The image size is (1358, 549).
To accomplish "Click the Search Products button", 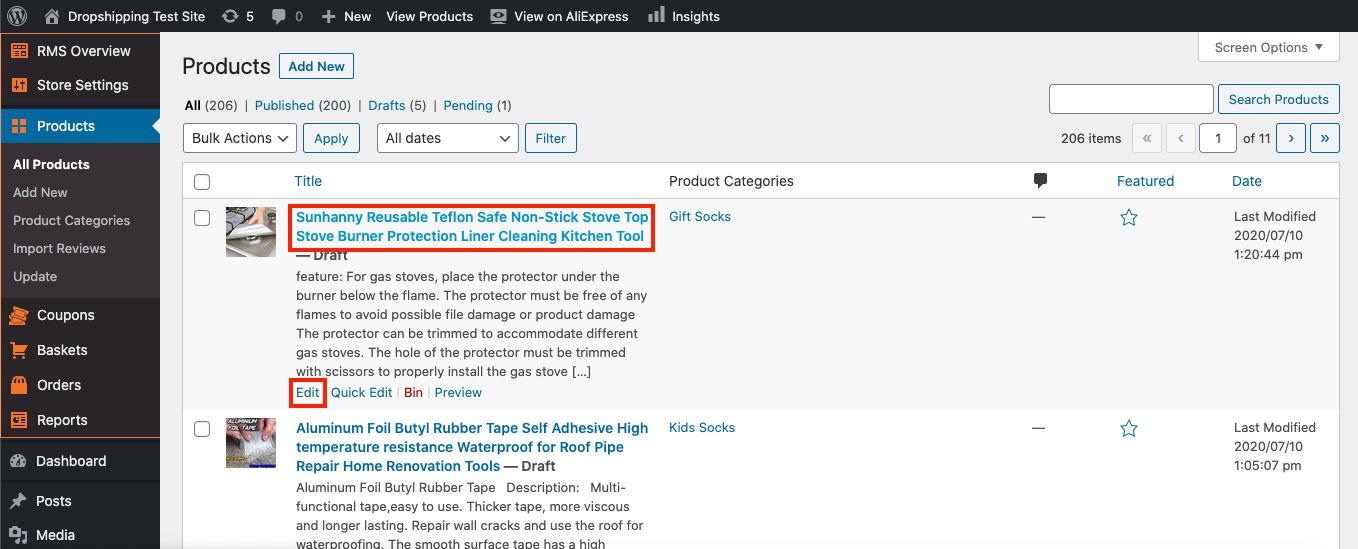I will (x=1278, y=99).
